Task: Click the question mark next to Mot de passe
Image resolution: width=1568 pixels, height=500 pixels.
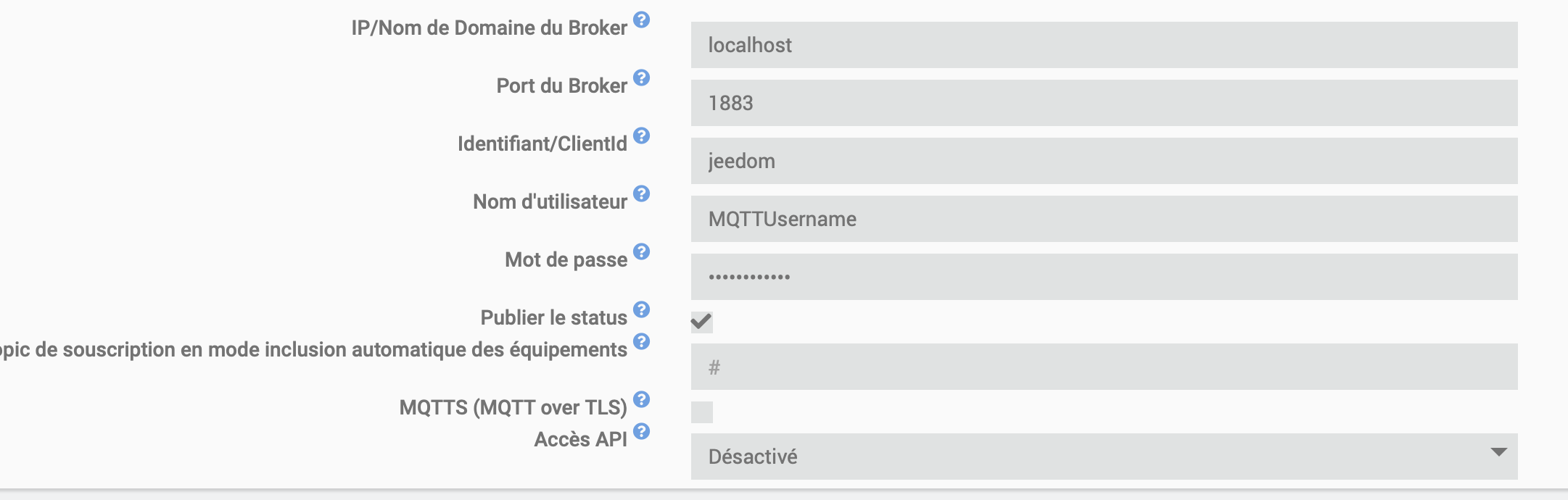Action: (641, 251)
